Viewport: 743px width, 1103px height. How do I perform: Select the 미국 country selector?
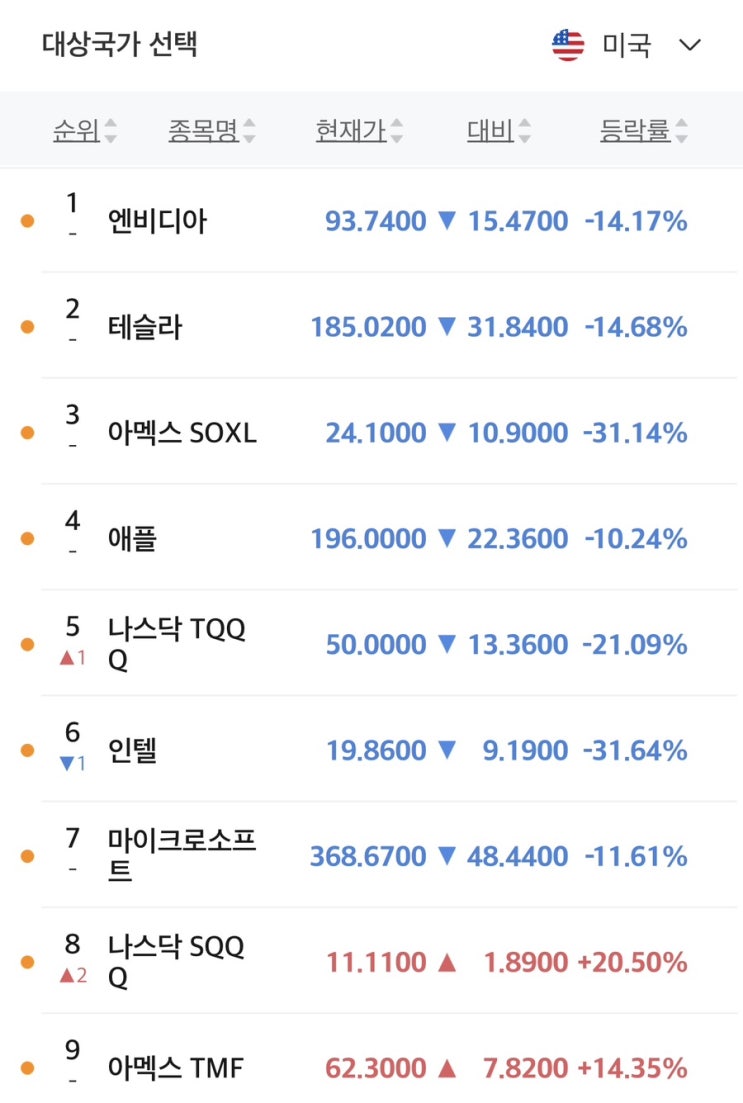[x=626, y=46]
